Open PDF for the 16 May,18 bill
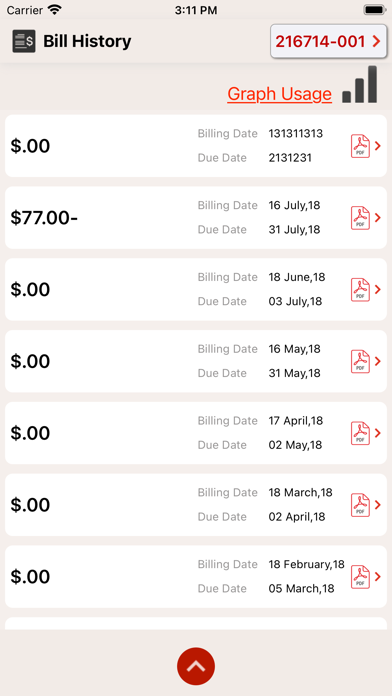 (x=360, y=361)
